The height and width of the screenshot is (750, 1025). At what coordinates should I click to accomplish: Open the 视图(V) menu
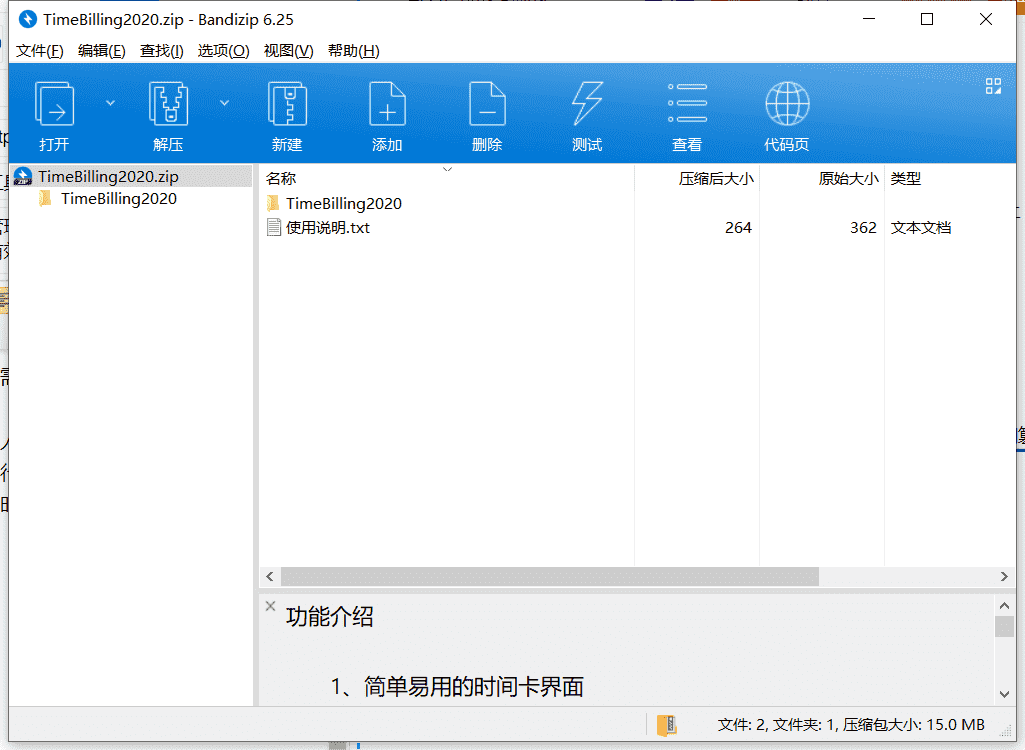point(288,51)
